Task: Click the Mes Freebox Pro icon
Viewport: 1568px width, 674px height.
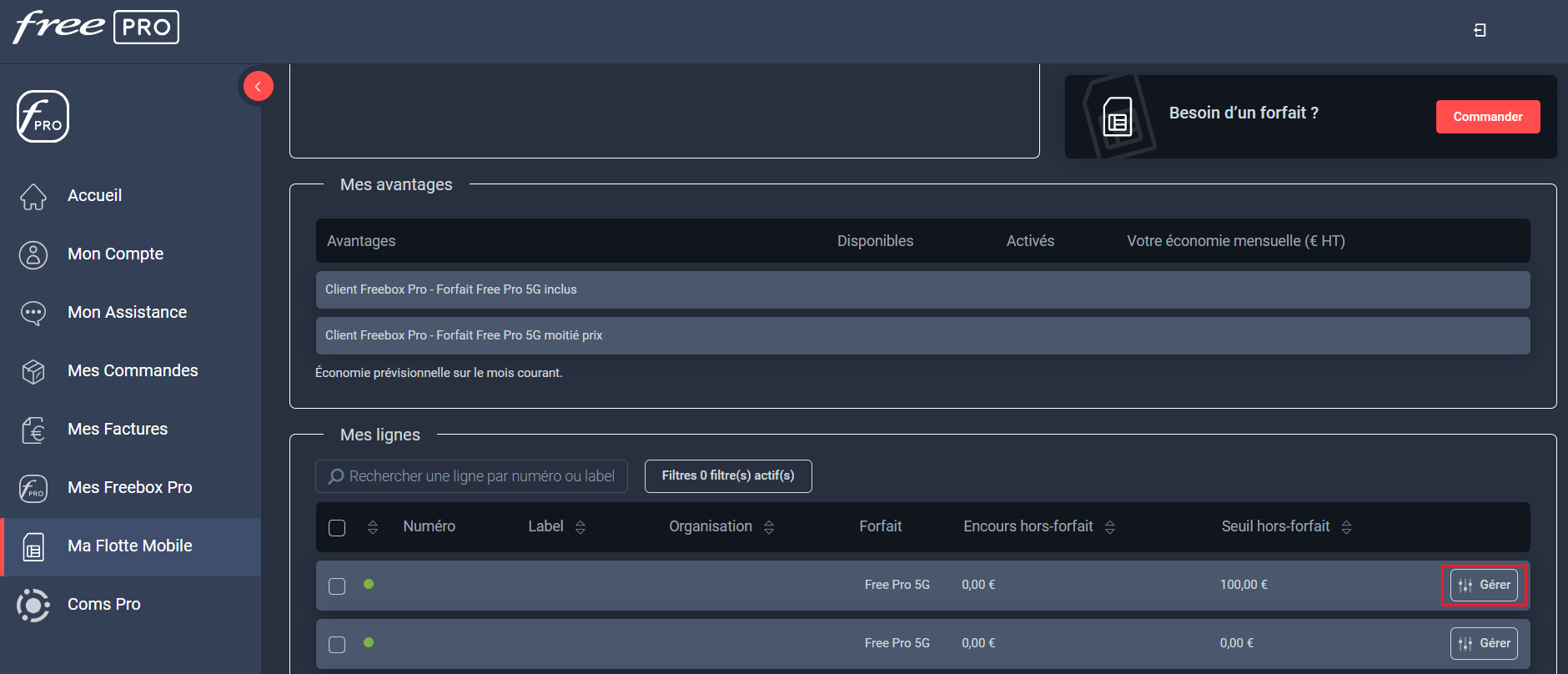Action: coord(33,488)
